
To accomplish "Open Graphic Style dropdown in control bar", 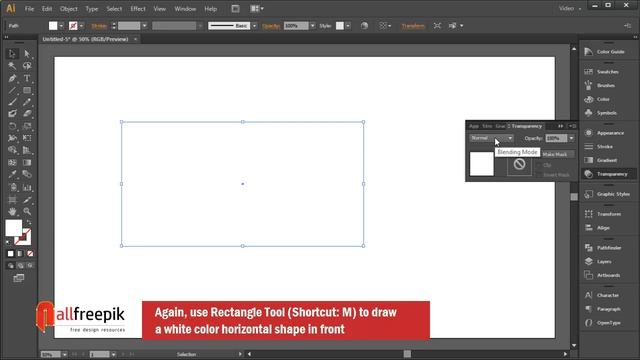I will pyautogui.click(x=348, y=26).
